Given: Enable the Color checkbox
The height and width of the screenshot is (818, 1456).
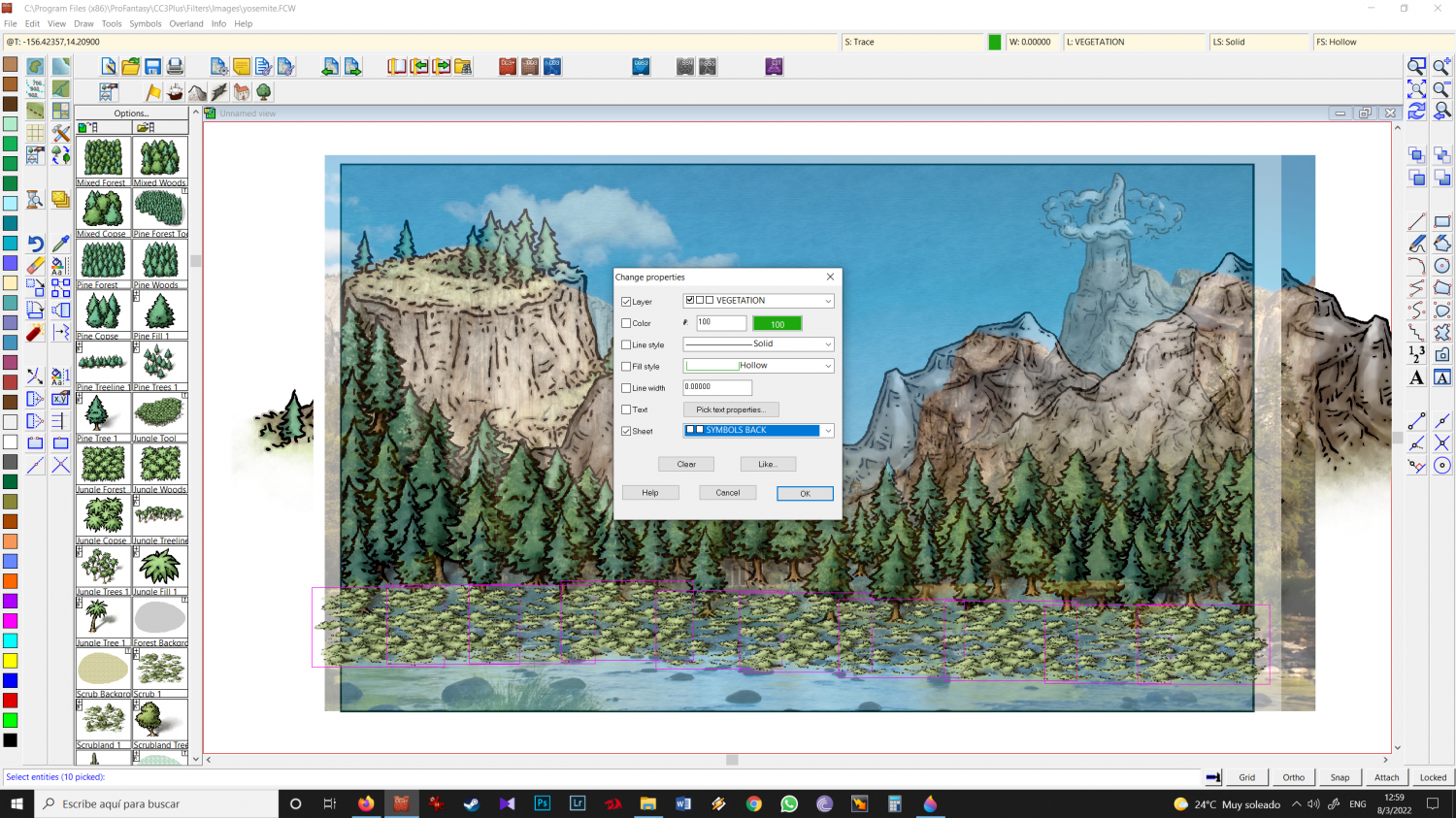Looking at the screenshot, I should (626, 323).
